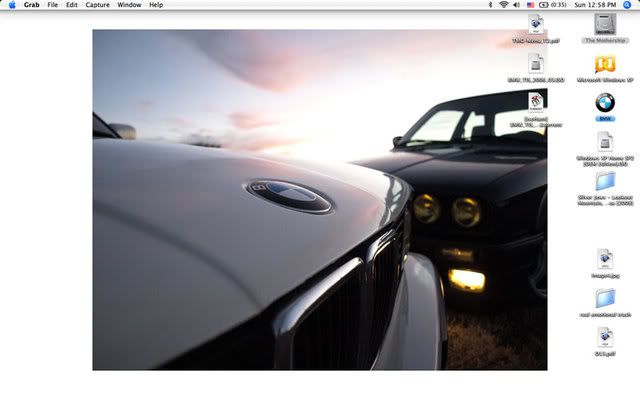Open the Help menu
Screen dimensions: 640x400
[x=156, y=5]
